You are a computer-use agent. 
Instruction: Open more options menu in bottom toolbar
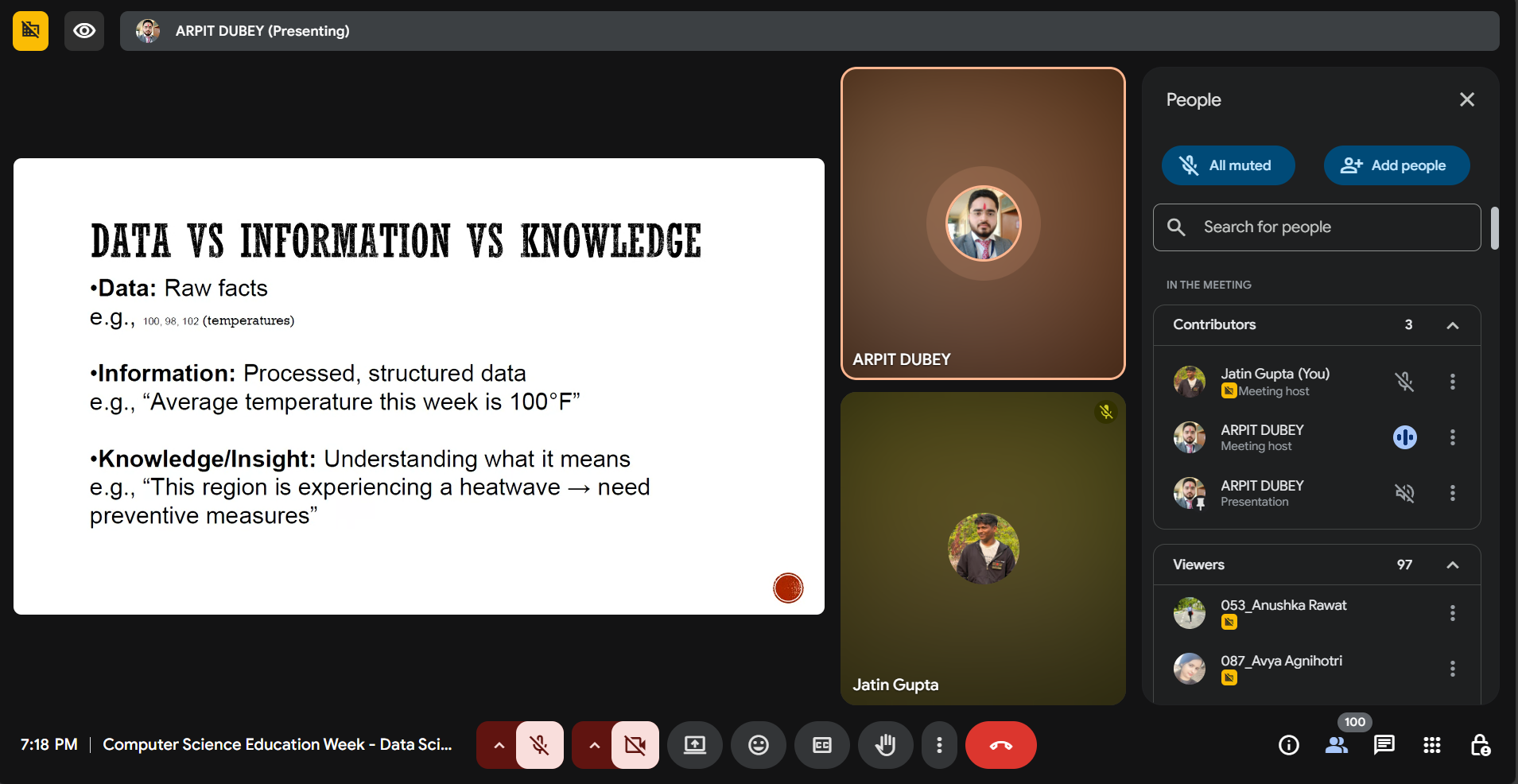pos(939,745)
